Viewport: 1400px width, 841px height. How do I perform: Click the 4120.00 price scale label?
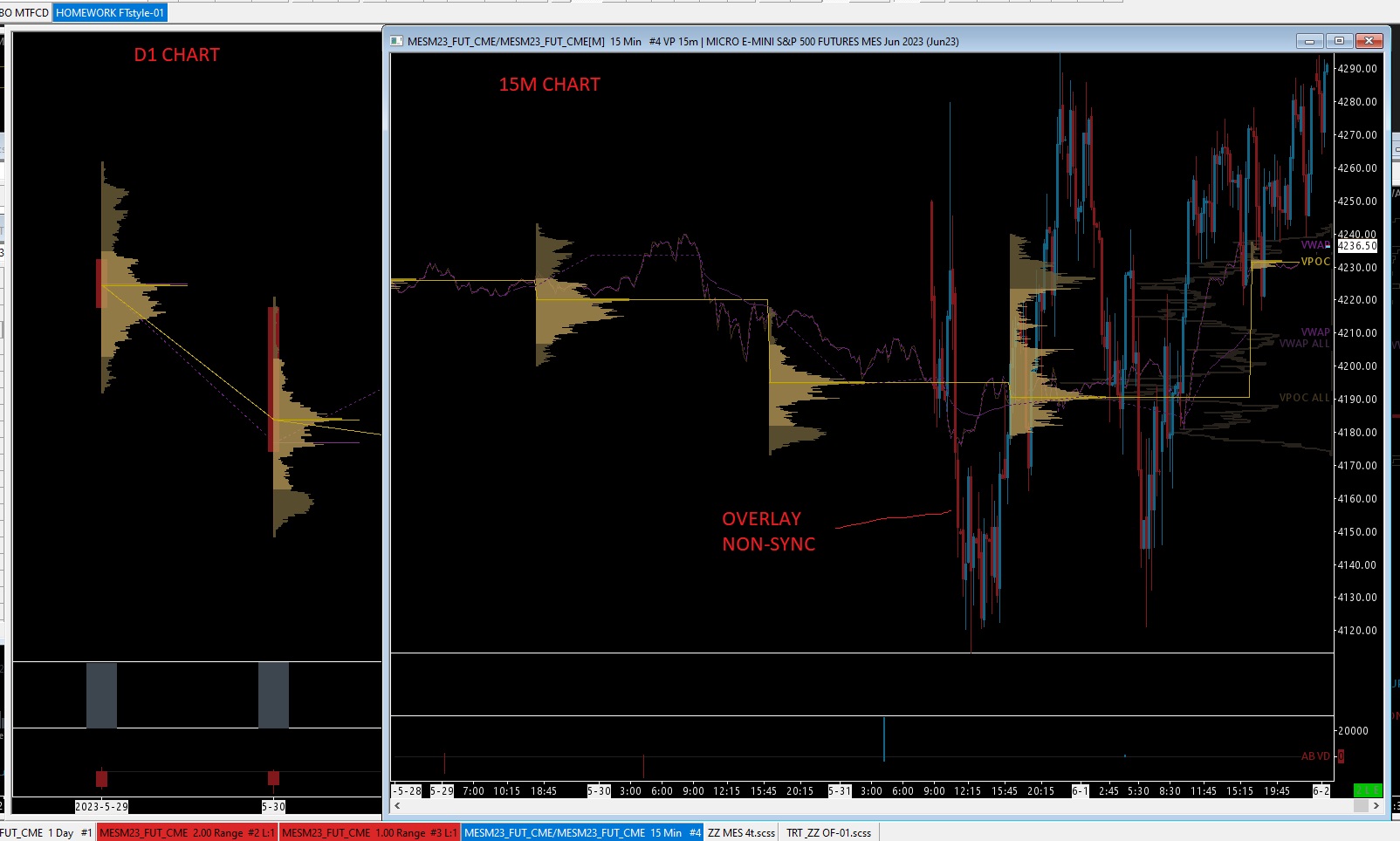coord(1357,631)
